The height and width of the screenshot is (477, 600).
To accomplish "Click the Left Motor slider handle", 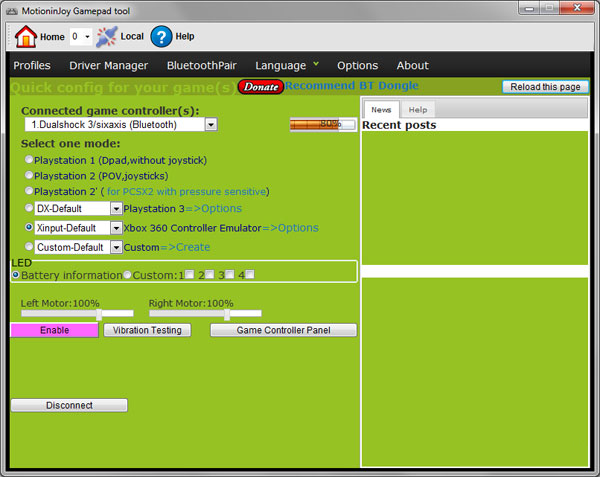I will click(99, 314).
